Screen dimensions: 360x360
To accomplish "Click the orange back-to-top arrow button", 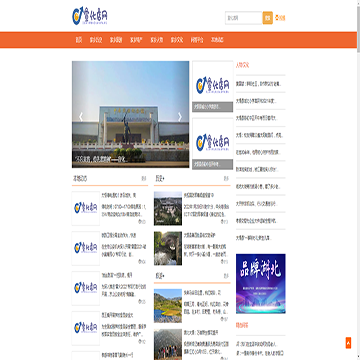I will 348,343.
